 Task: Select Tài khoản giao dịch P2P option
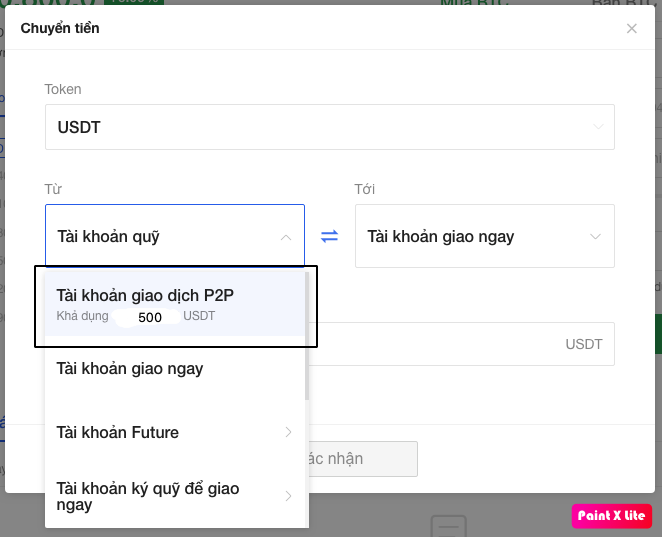click(x=145, y=295)
